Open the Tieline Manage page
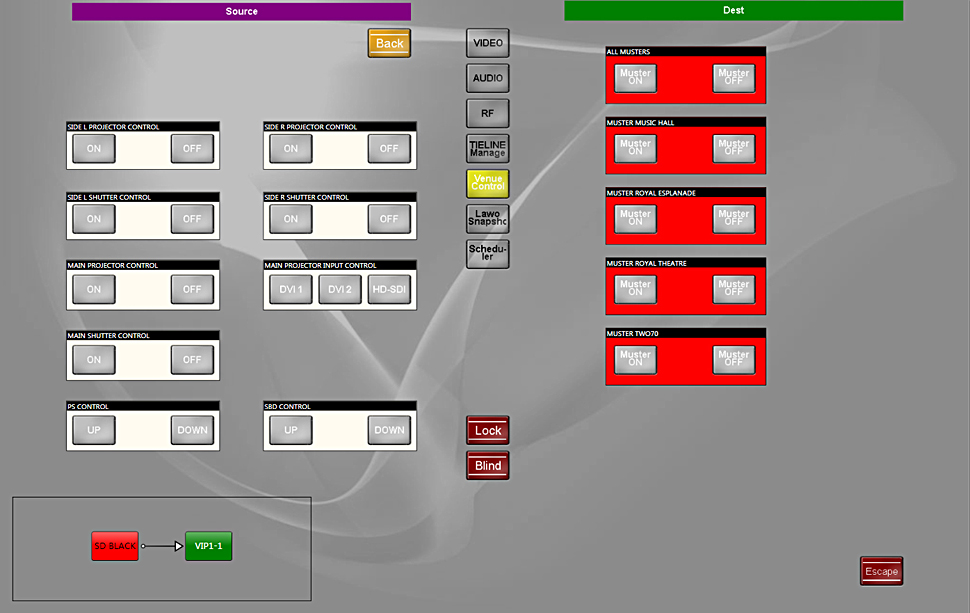Image resolution: width=970 pixels, height=613 pixels. tap(488, 149)
